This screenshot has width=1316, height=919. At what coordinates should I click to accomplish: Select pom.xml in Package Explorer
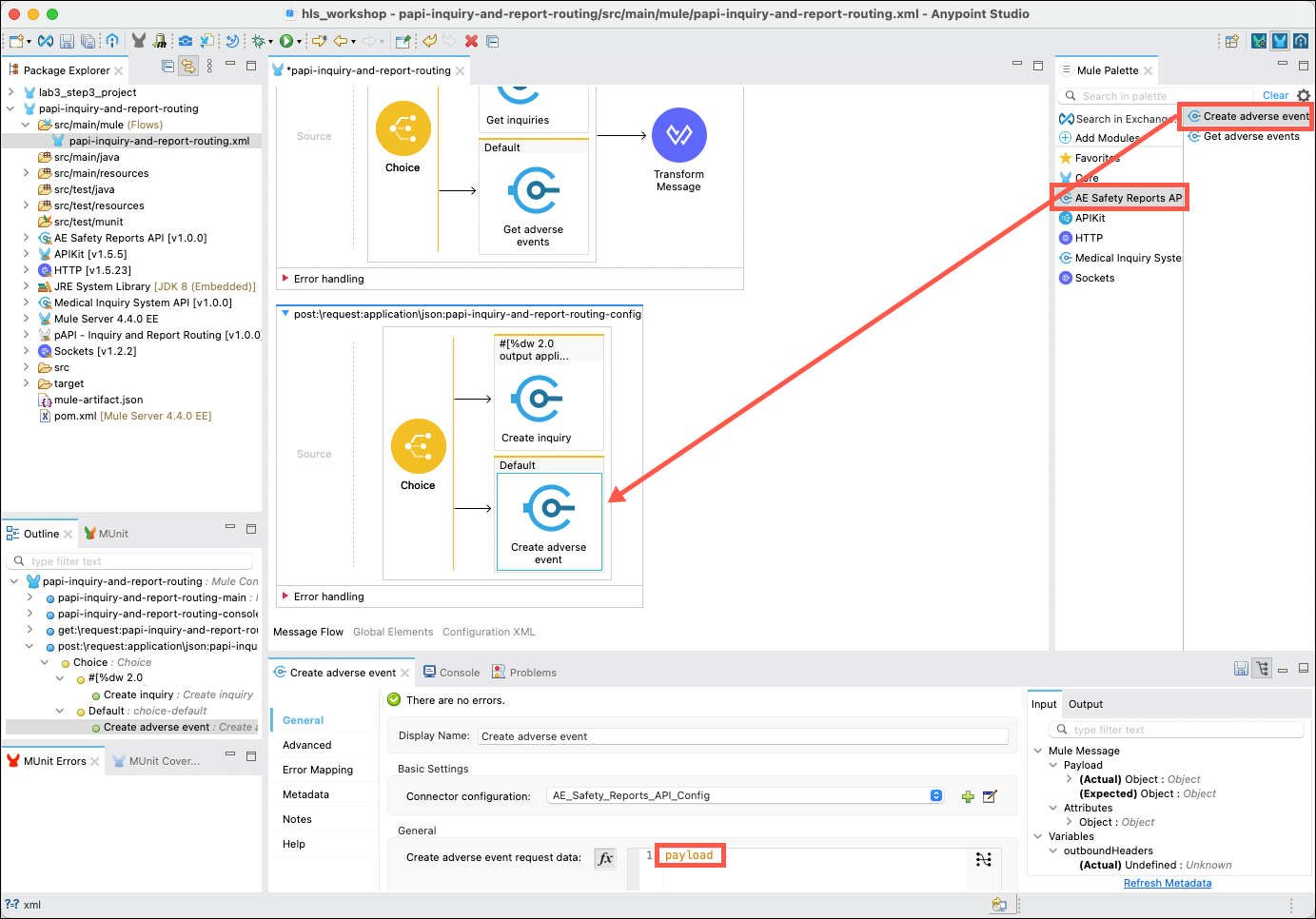(126, 416)
